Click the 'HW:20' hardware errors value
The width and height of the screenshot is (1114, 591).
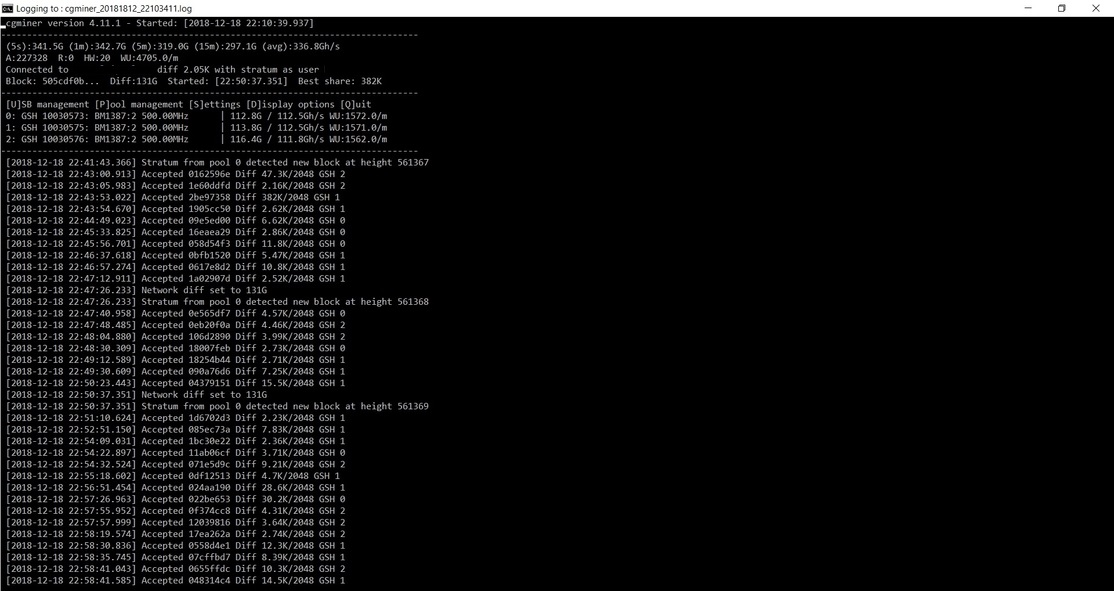[97, 58]
